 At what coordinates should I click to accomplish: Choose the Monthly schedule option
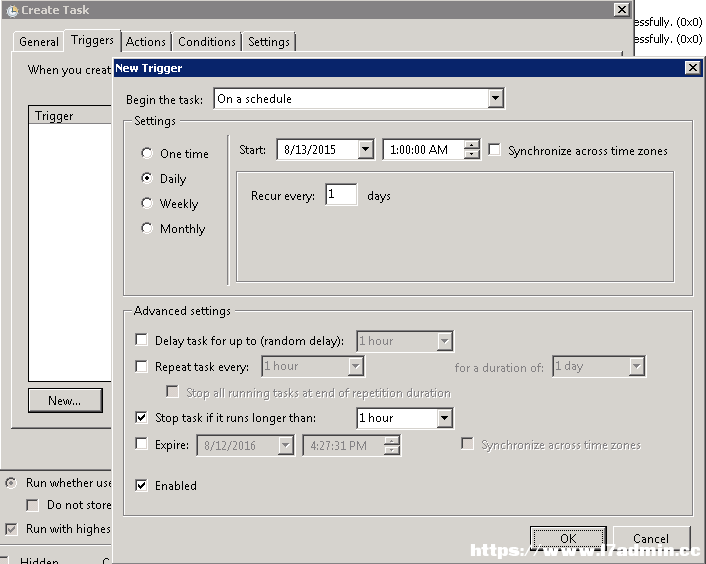(147, 228)
